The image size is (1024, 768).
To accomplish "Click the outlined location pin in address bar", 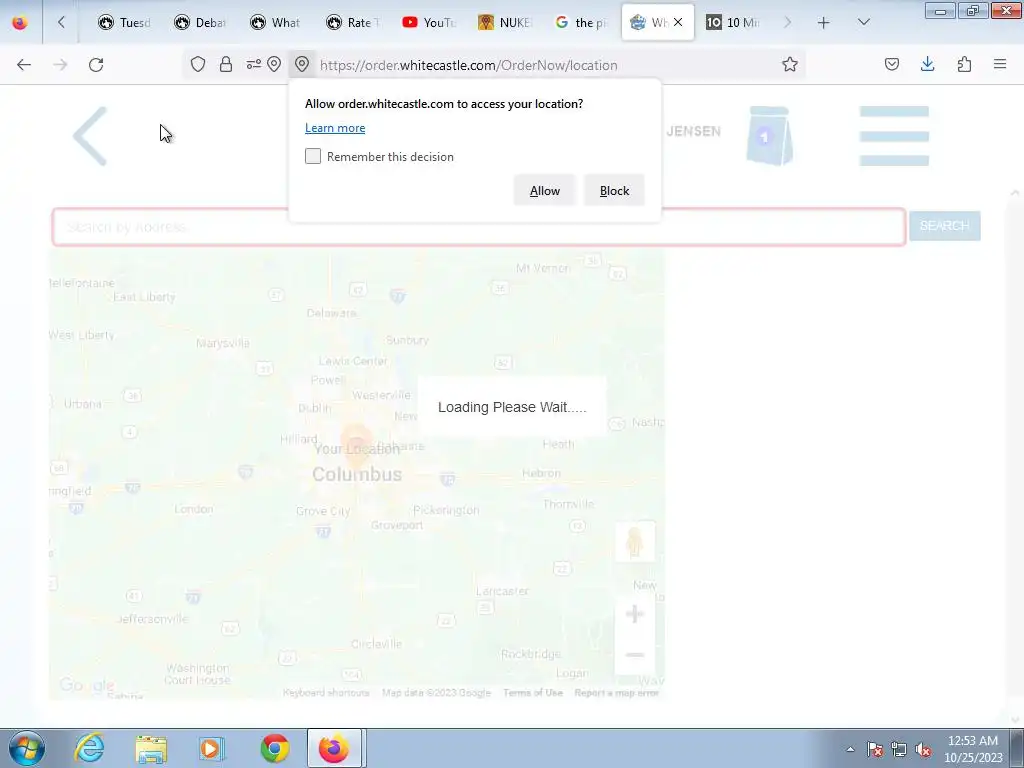I will [x=274, y=64].
